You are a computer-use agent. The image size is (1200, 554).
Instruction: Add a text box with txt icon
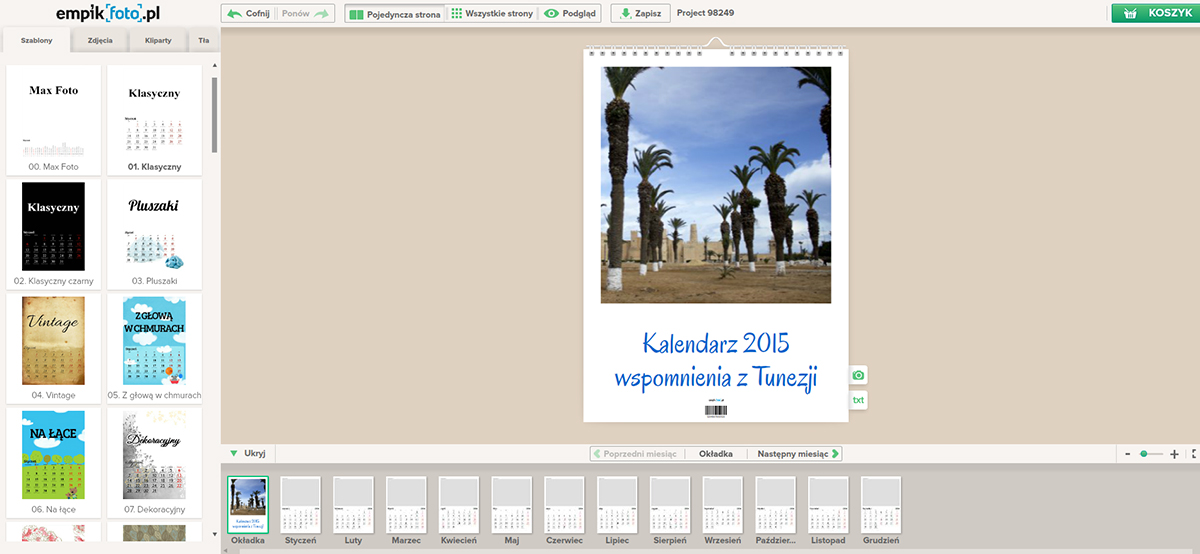[858, 400]
